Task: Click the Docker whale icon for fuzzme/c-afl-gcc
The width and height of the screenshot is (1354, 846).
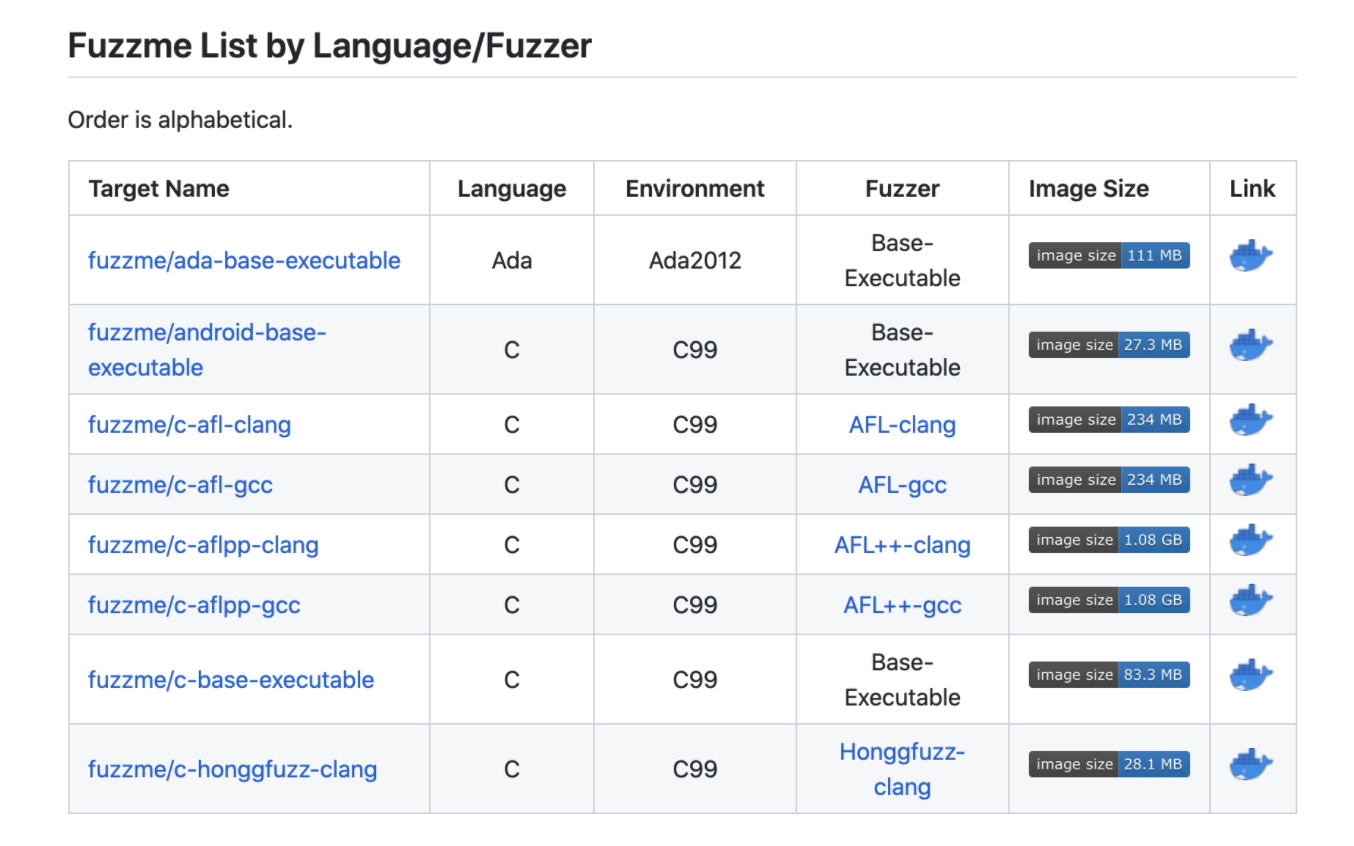Action: (1251, 482)
